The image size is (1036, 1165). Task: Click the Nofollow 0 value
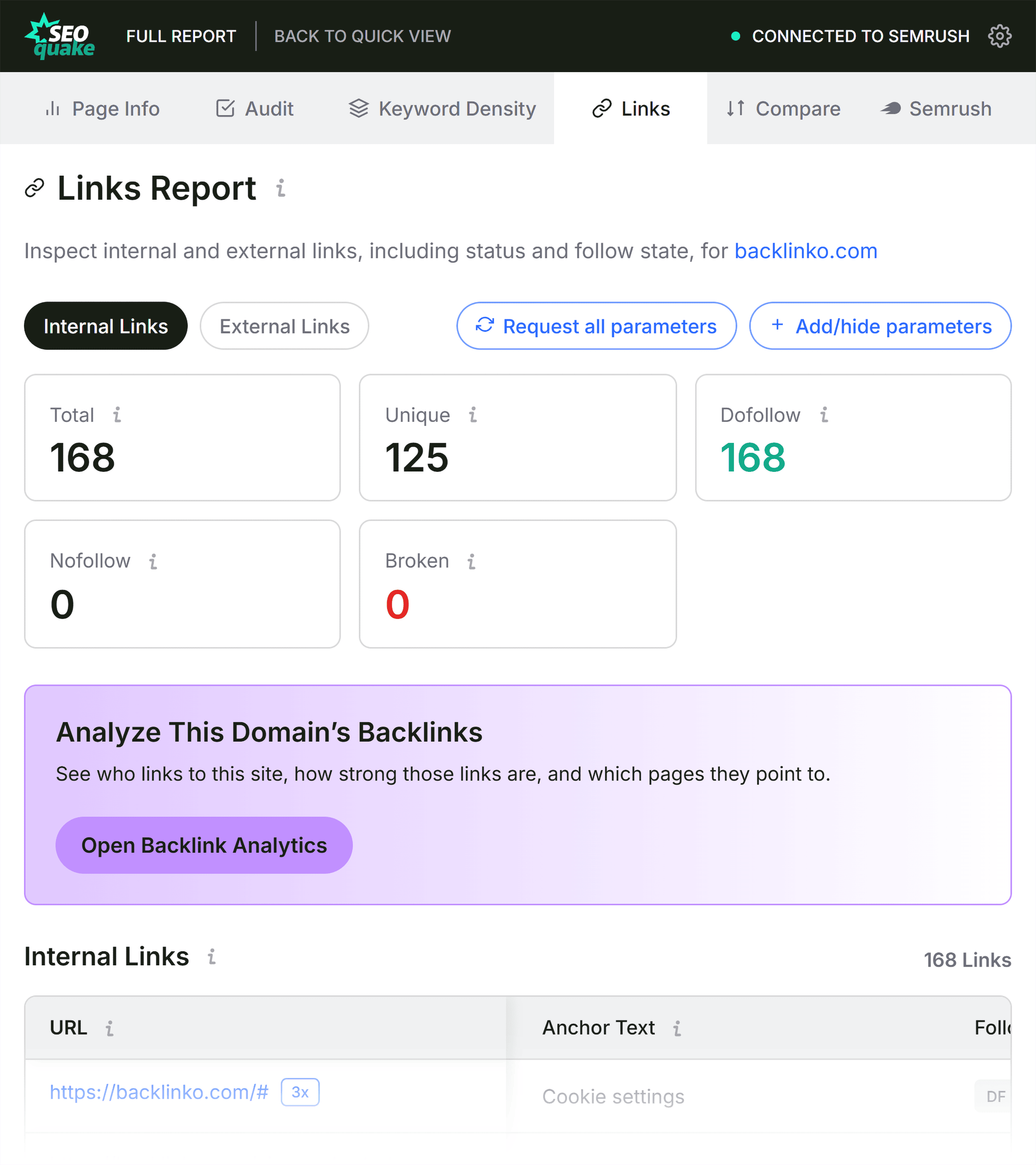(62, 604)
